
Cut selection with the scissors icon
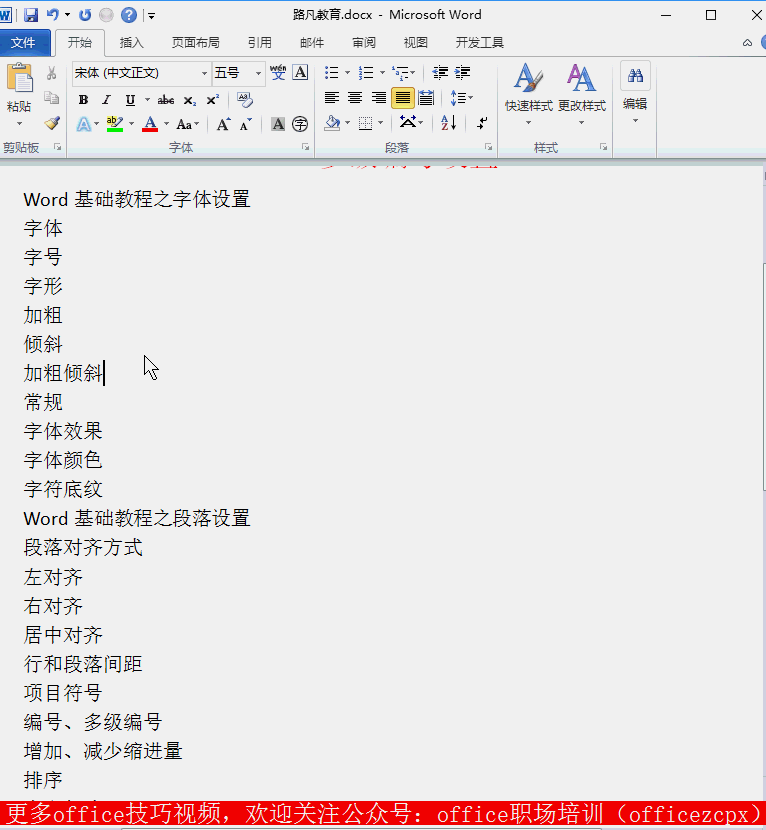pos(51,73)
